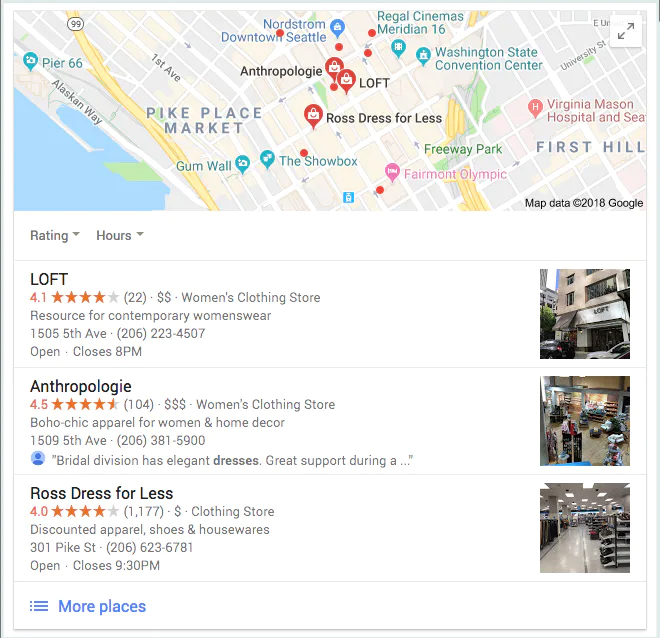Viewport: 660px width, 638px height.
Task: Select the Washington State Convention Center marker
Action: 423,57
